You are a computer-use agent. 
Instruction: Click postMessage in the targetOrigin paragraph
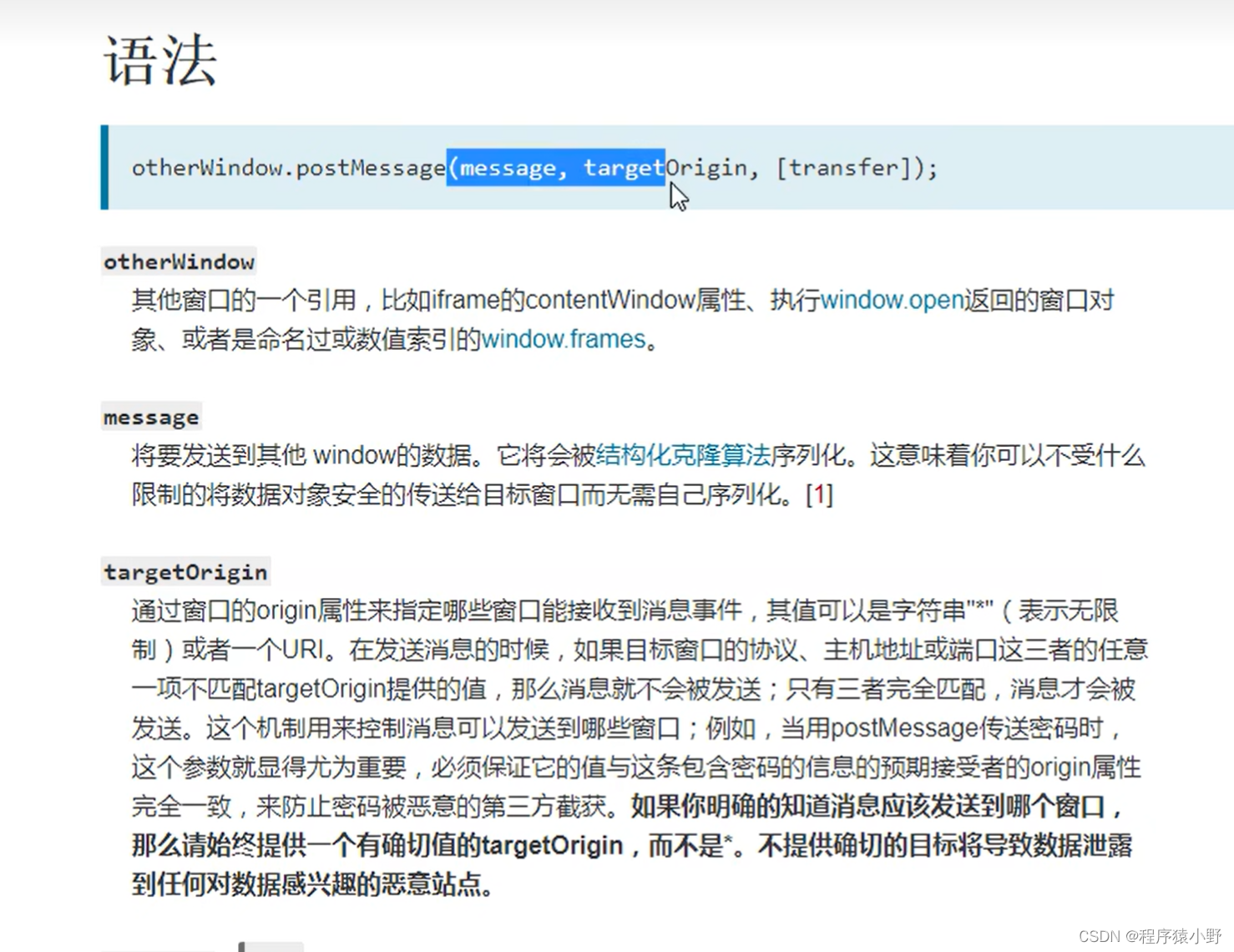pos(903,728)
